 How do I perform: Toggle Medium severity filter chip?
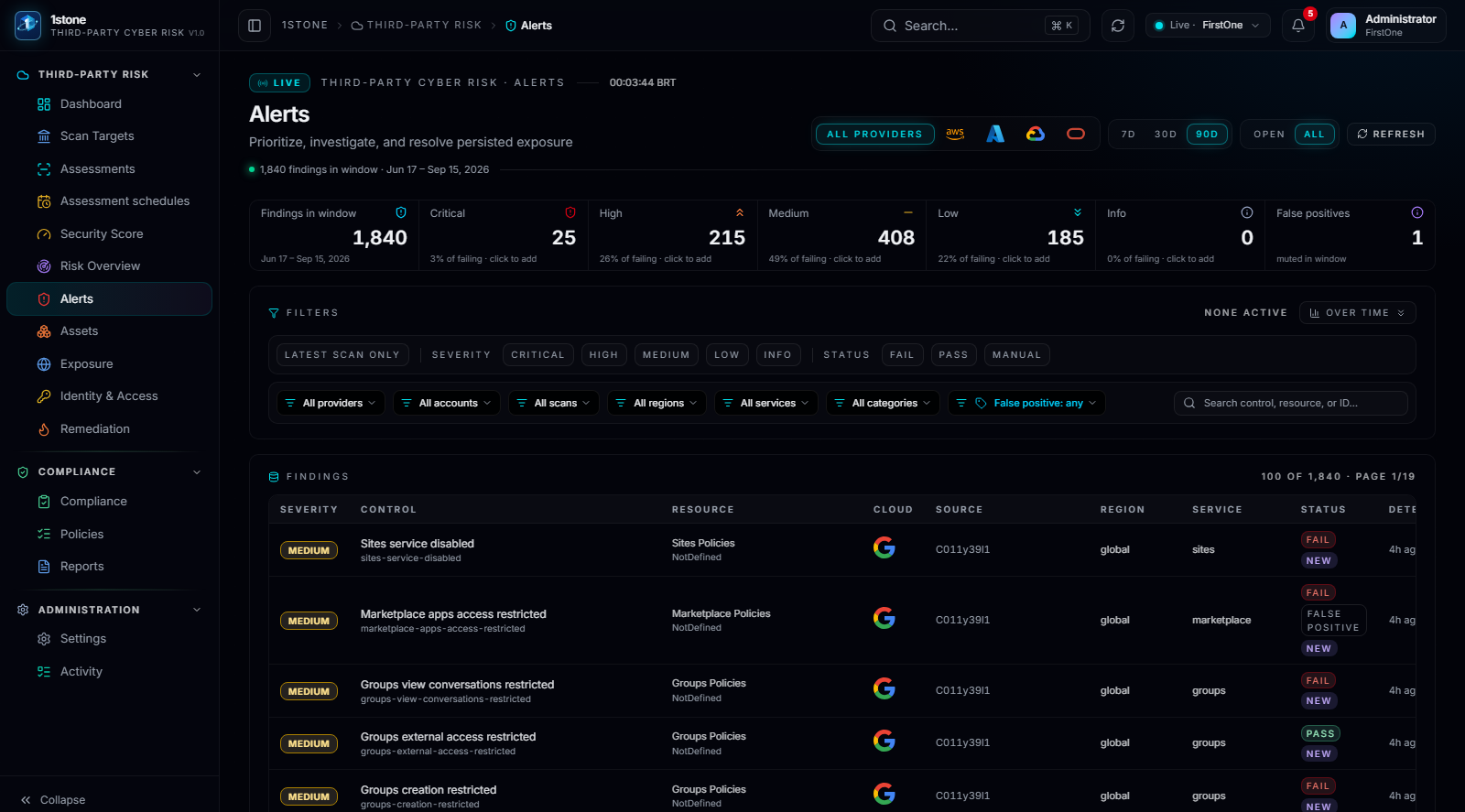pos(667,355)
